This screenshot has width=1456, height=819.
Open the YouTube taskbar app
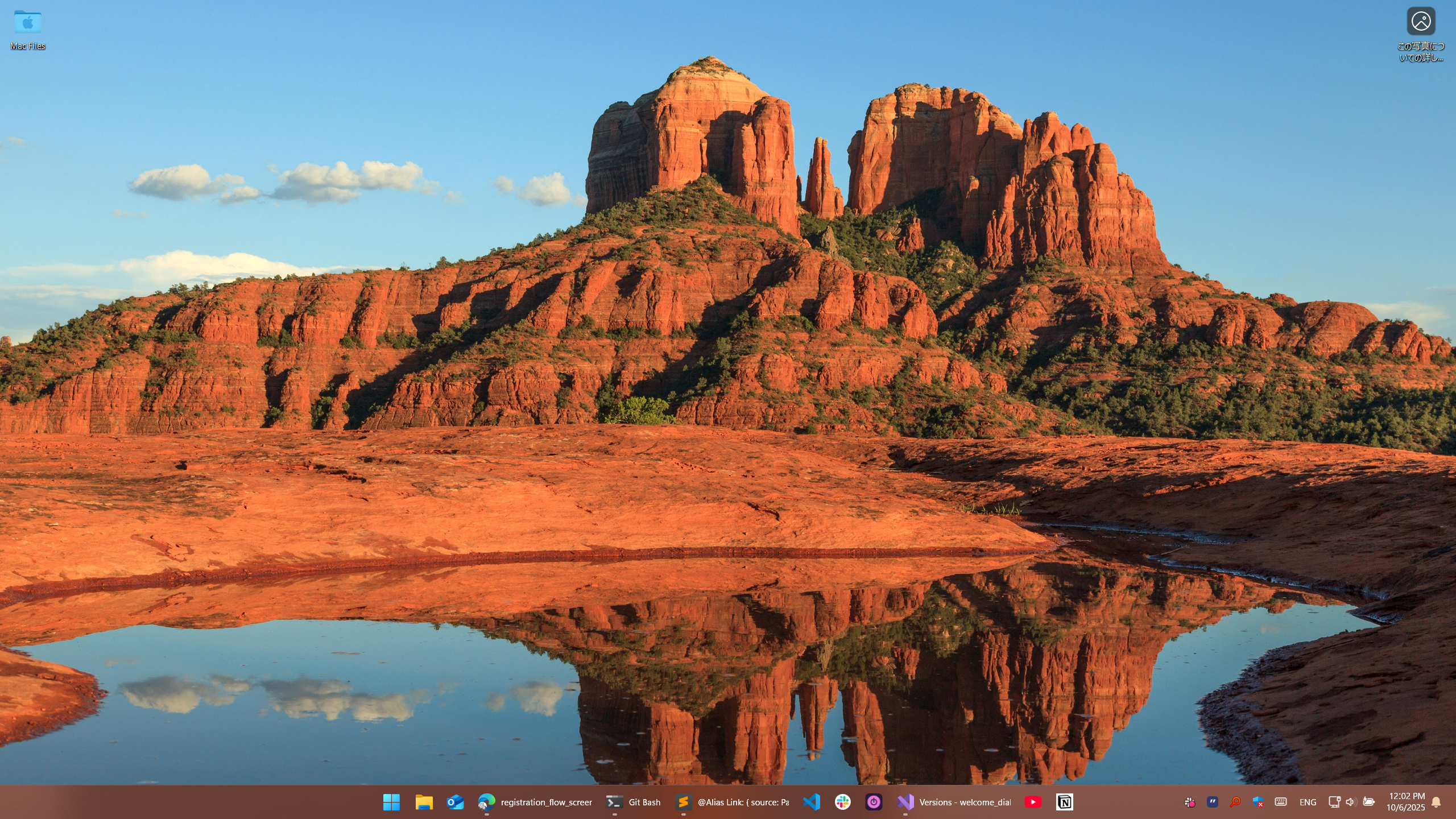(x=1033, y=802)
